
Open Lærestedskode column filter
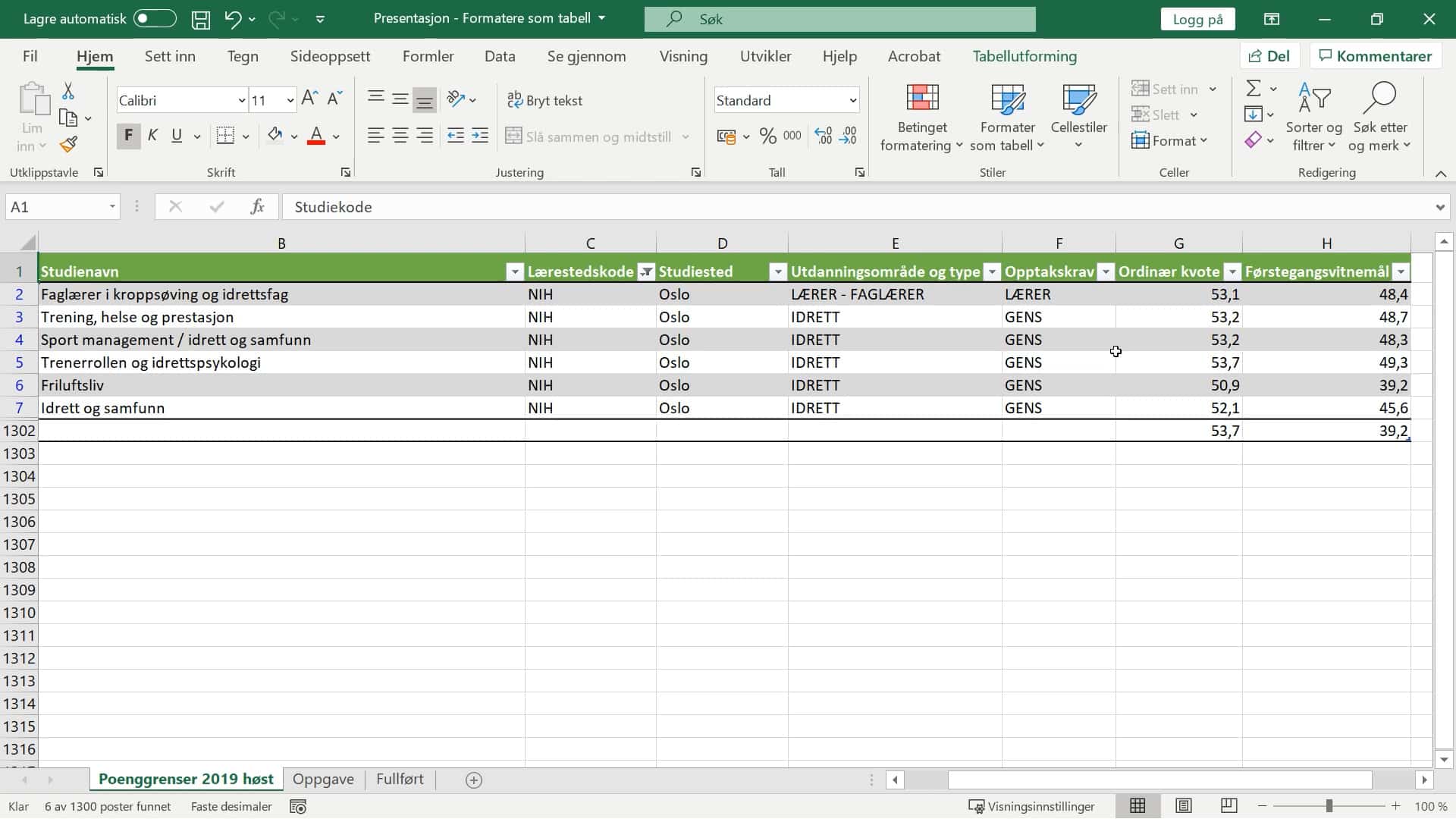646,271
